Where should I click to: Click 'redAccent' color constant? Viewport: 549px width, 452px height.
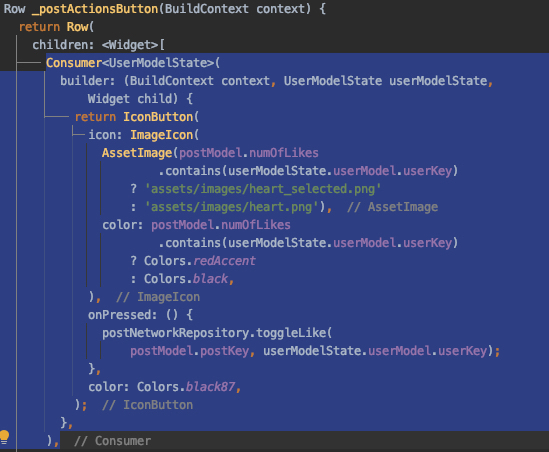[224, 261]
